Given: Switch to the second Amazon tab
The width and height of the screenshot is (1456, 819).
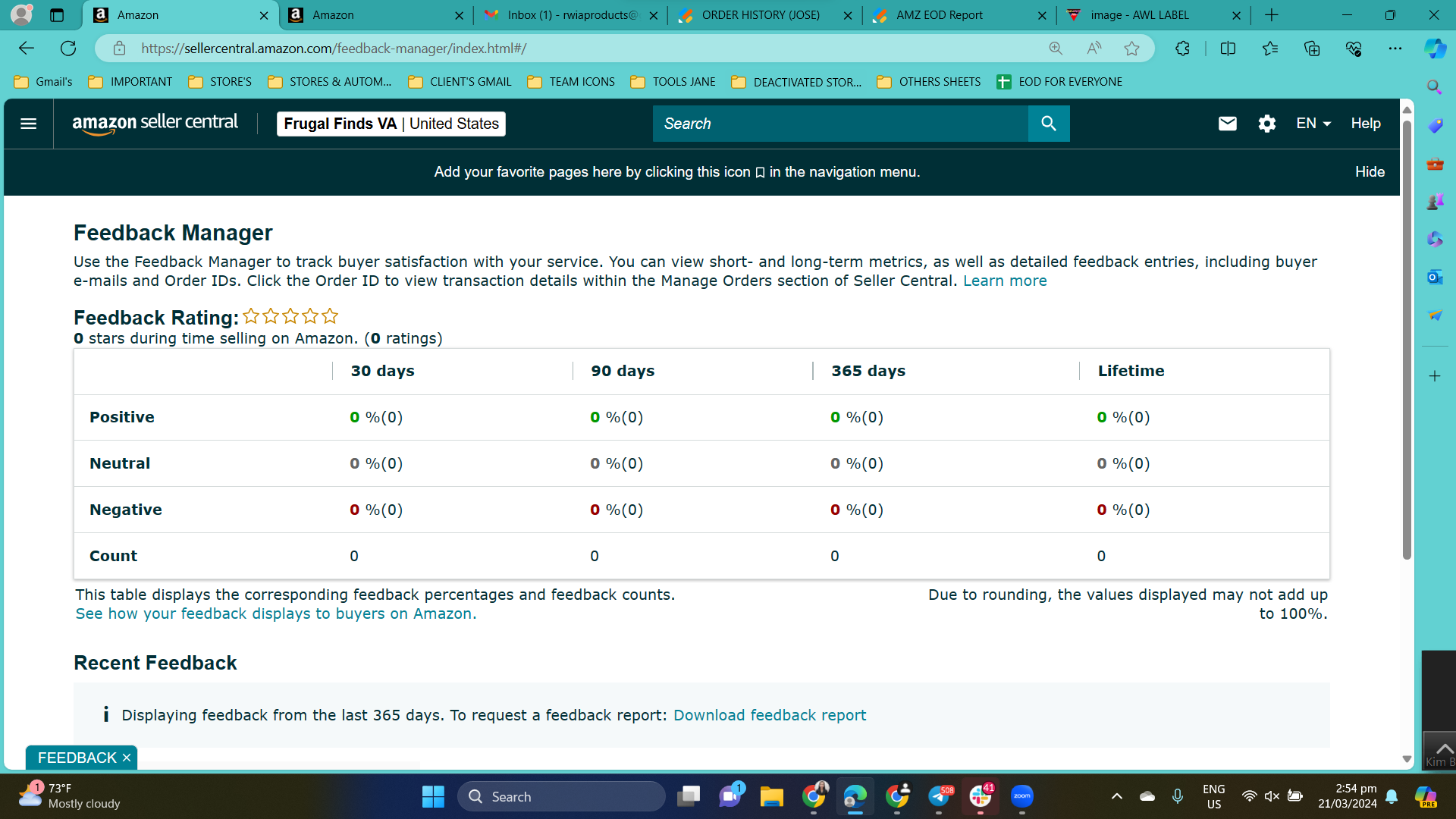Looking at the screenshot, I should [x=377, y=15].
